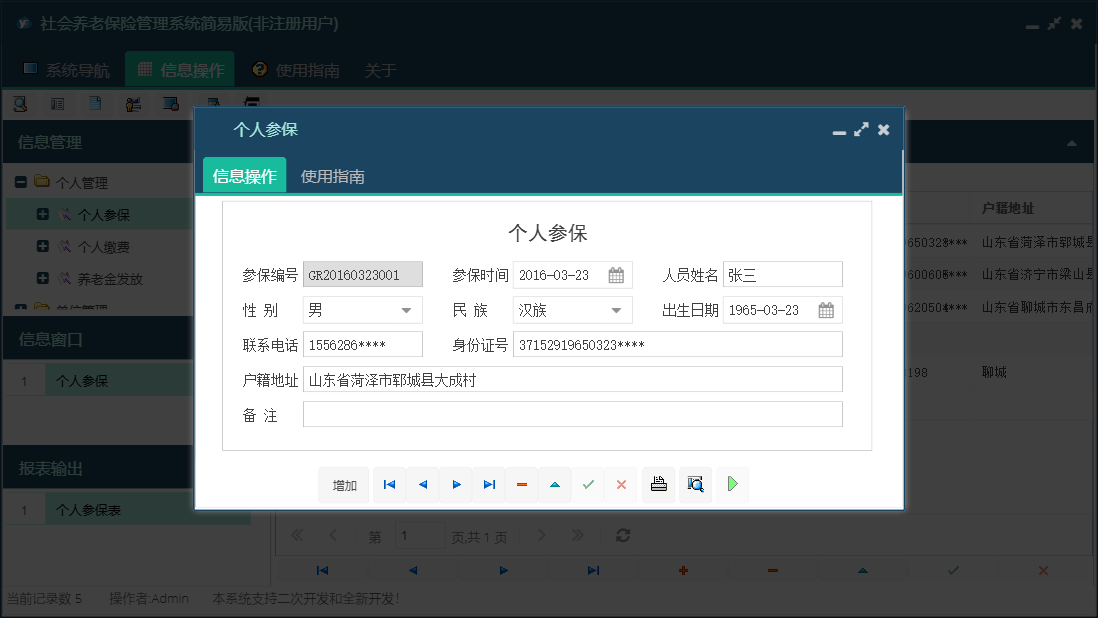Click the page number input field
Image resolution: width=1098 pixels, height=618 pixels.
point(420,536)
